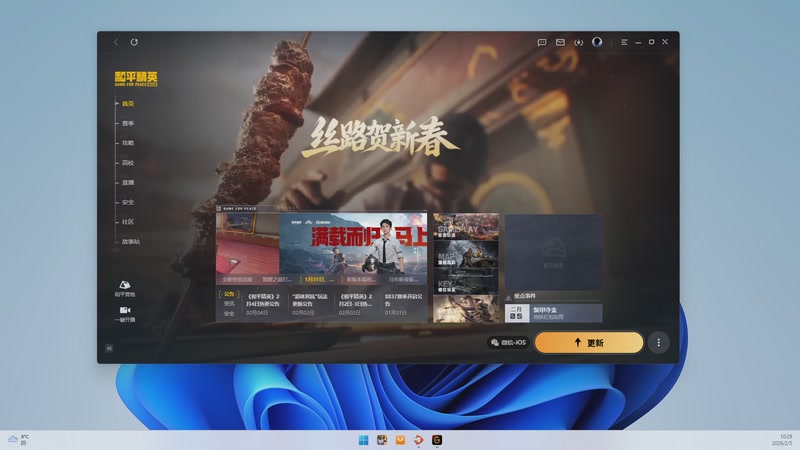
Task: Open the 02月02日 announcement
Action: pyautogui.click(x=356, y=304)
